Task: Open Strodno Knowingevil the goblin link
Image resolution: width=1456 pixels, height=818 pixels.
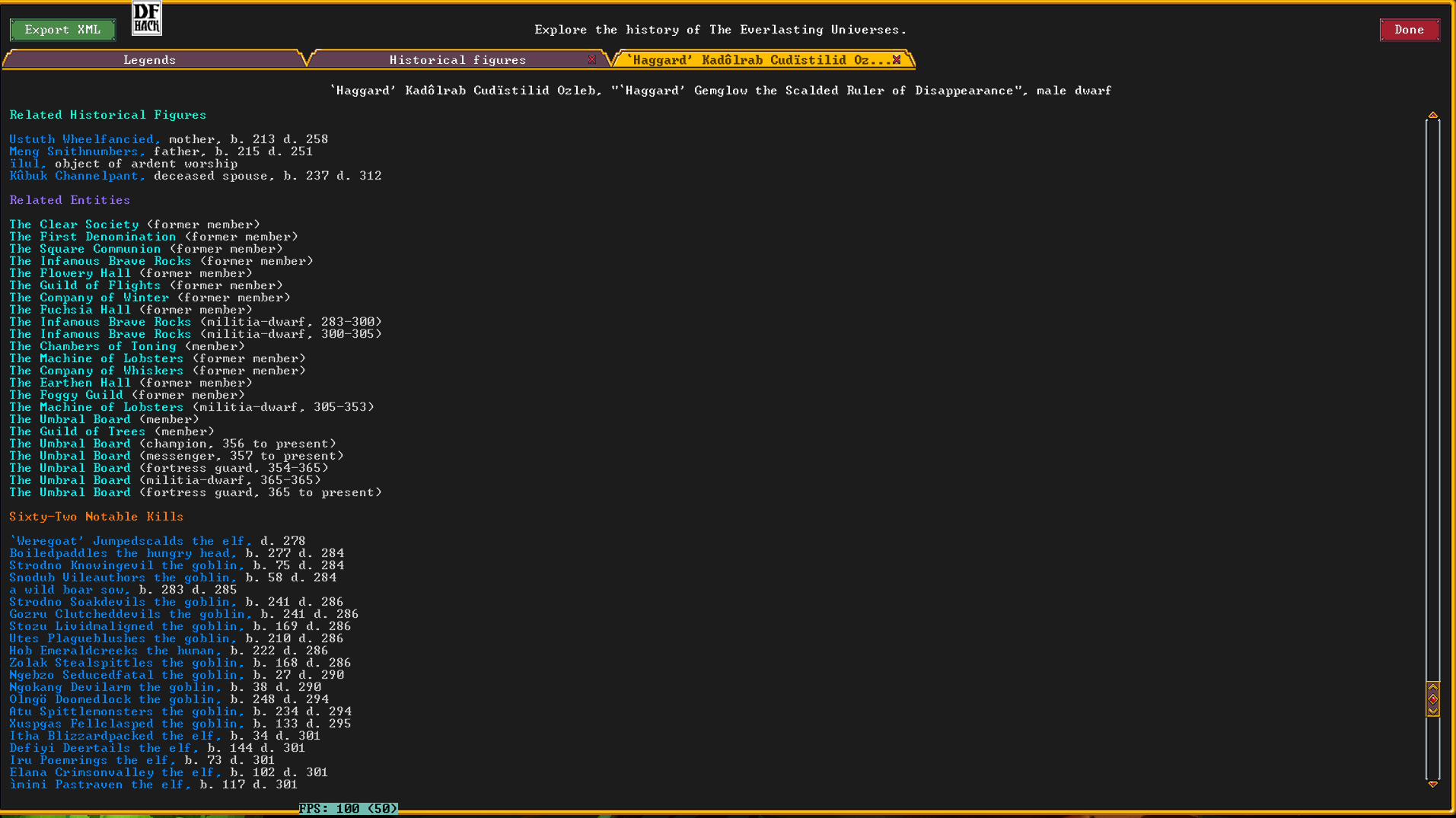Action: pyautogui.click(x=127, y=565)
